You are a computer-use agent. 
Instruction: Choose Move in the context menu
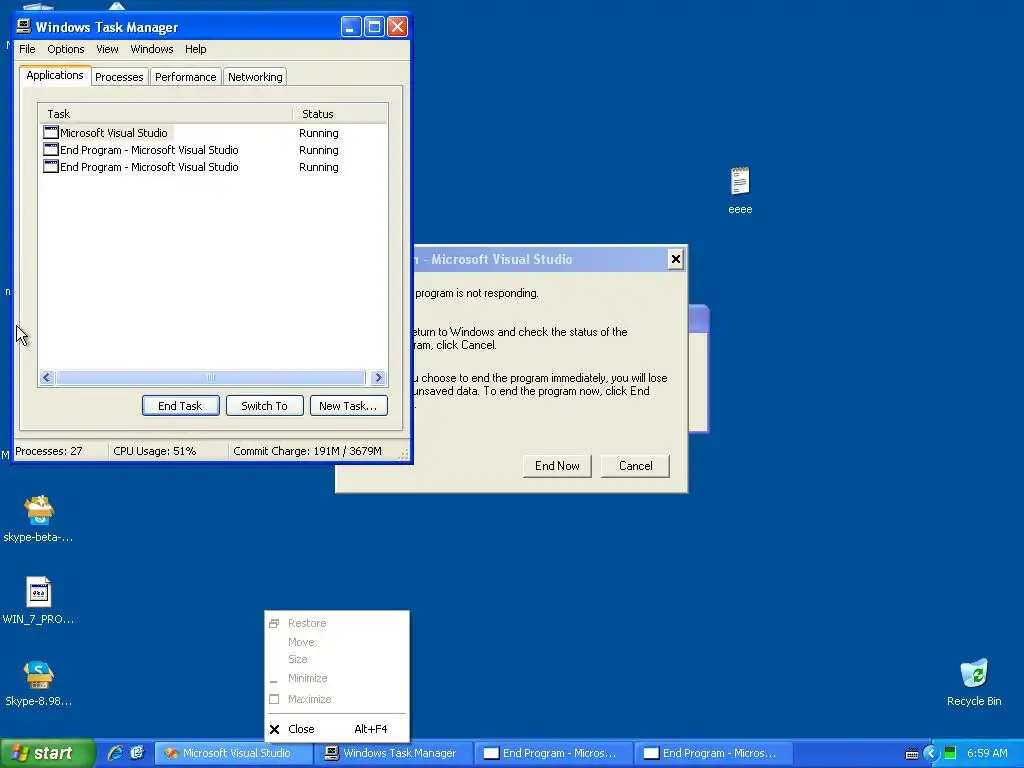(x=337, y=642)
